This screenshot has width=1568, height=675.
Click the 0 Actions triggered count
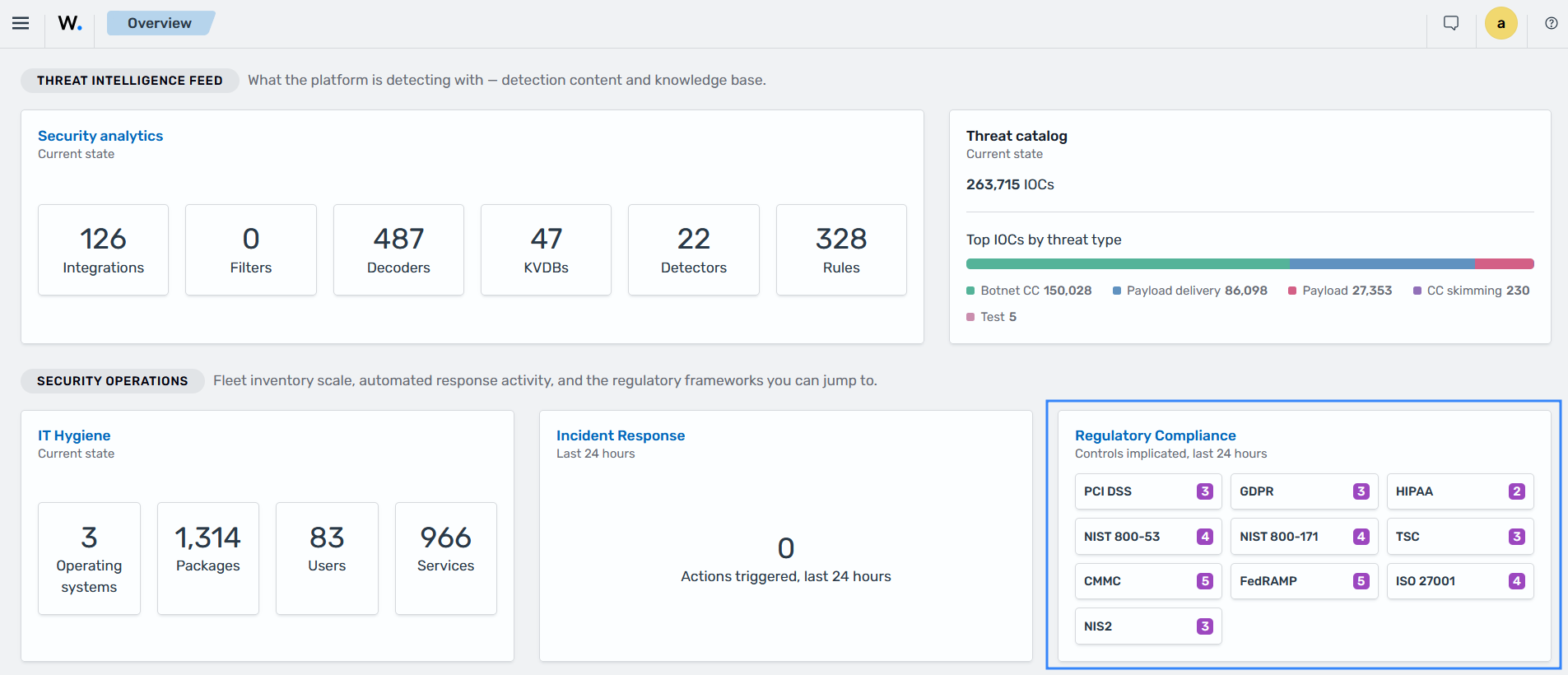tap(786, 548)
